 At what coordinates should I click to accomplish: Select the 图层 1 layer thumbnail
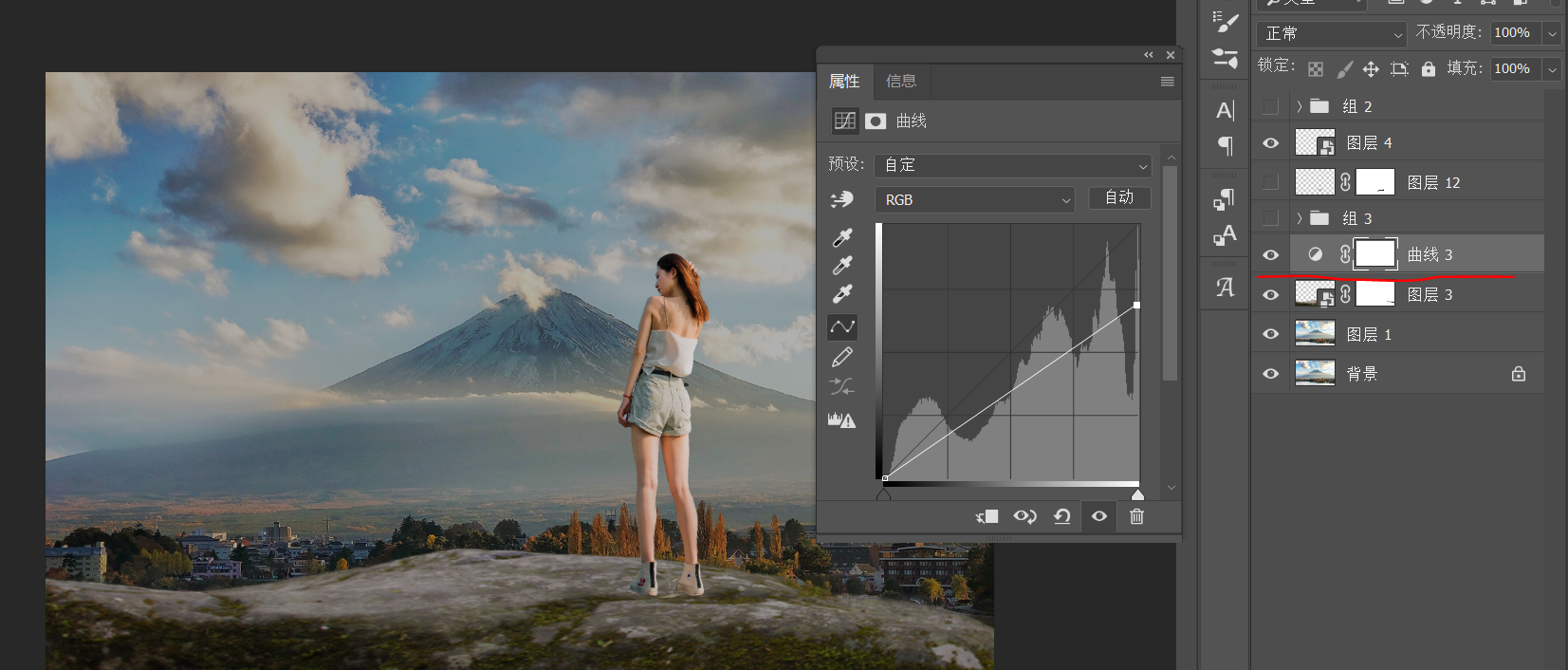1315,334
